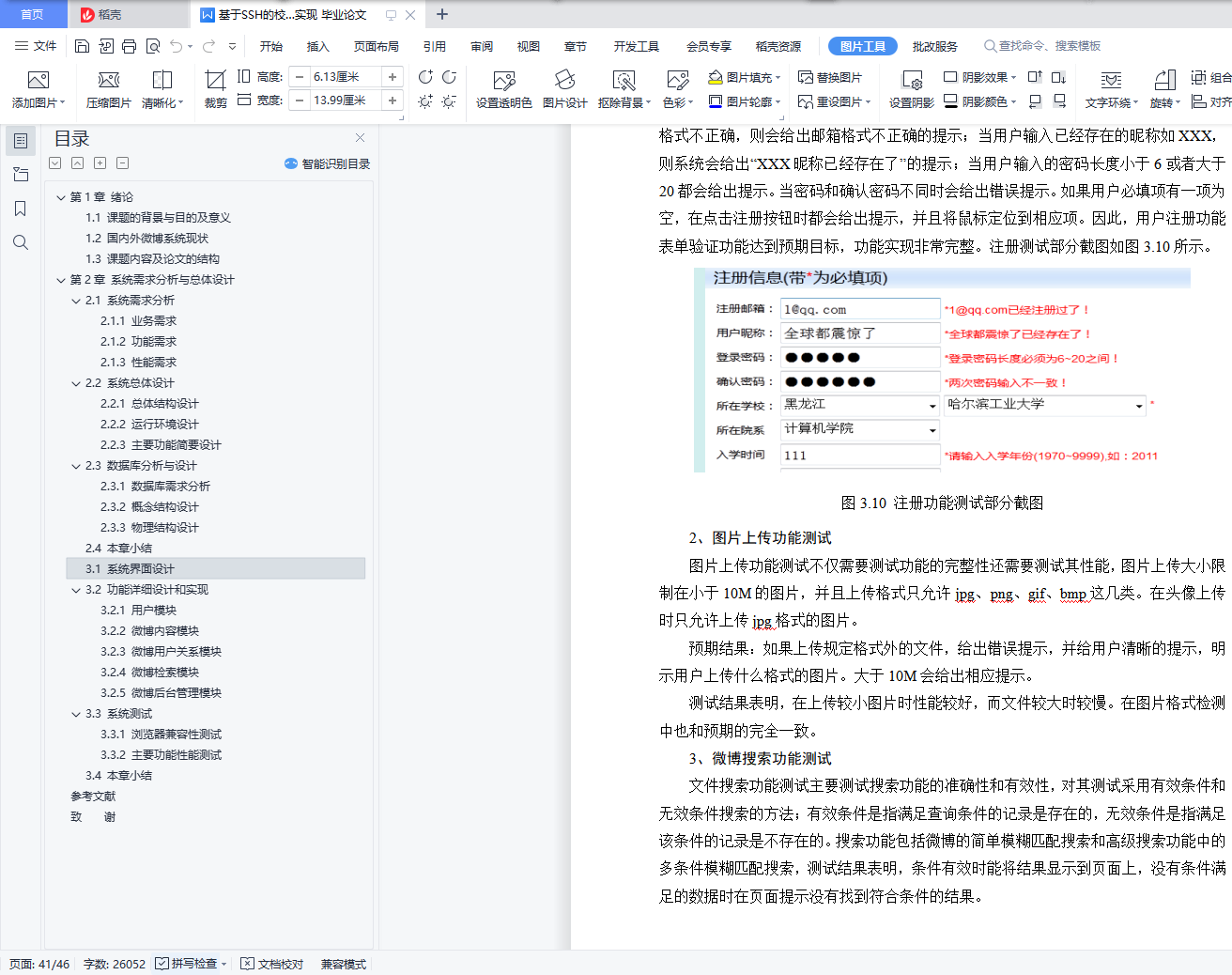
Task: Jump to 参考文献 in the outline
Action: pos(93,797)
